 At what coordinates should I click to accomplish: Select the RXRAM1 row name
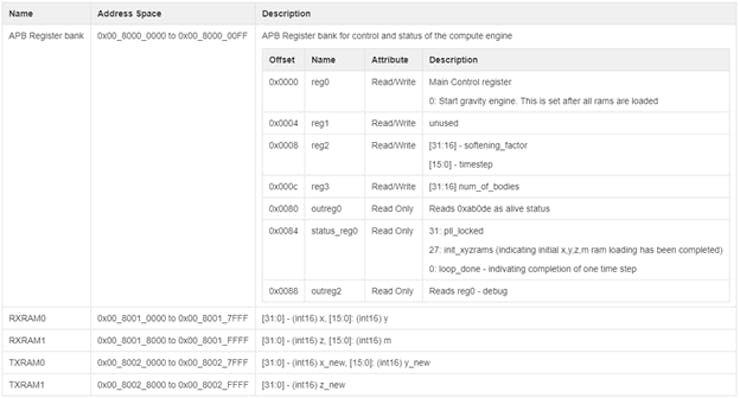tap(27, 340)
